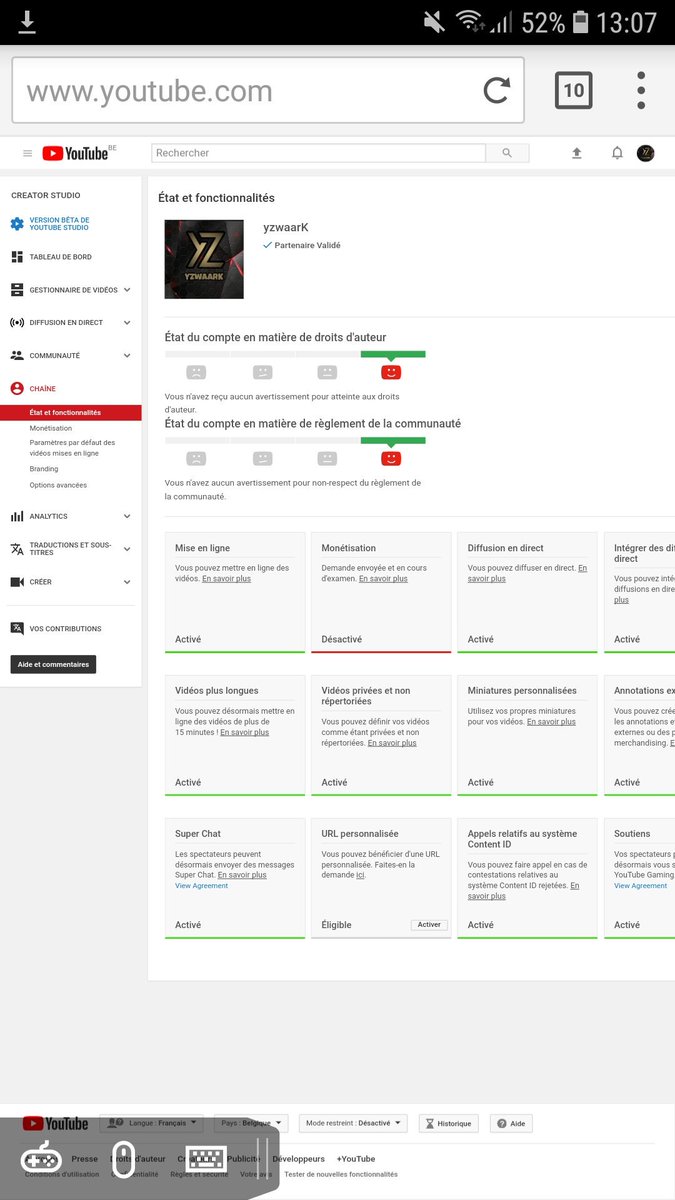
Task: Tap the gamepad overlay icon
Action: click(41, 1159)
